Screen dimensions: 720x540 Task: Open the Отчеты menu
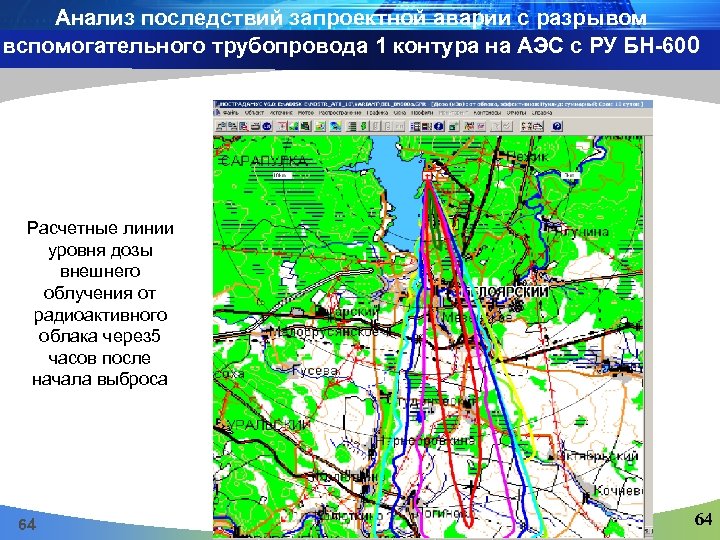point(516,112)
